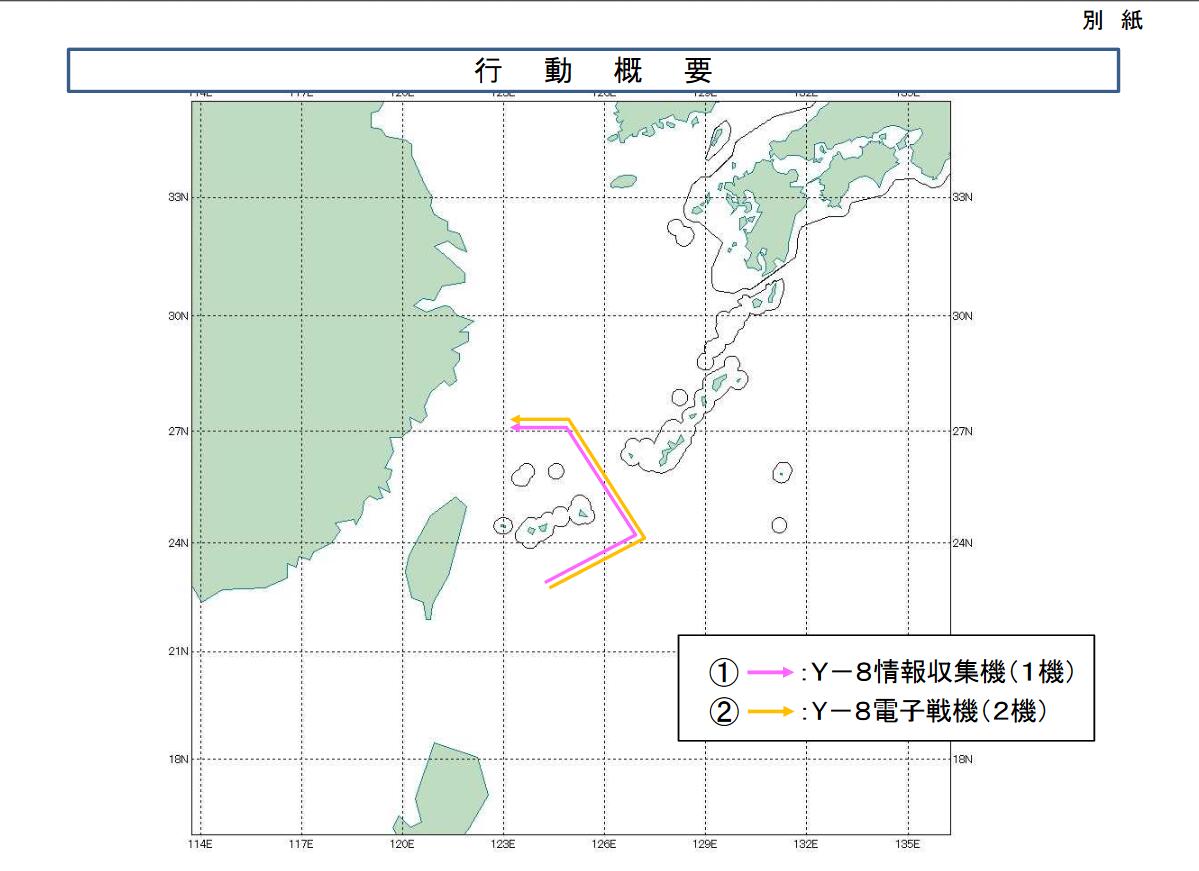Viewport: 1199px width, 871px height.
Task: Select the Y-8電子戦機(2機) legend text
Action: tap(930, 712)
